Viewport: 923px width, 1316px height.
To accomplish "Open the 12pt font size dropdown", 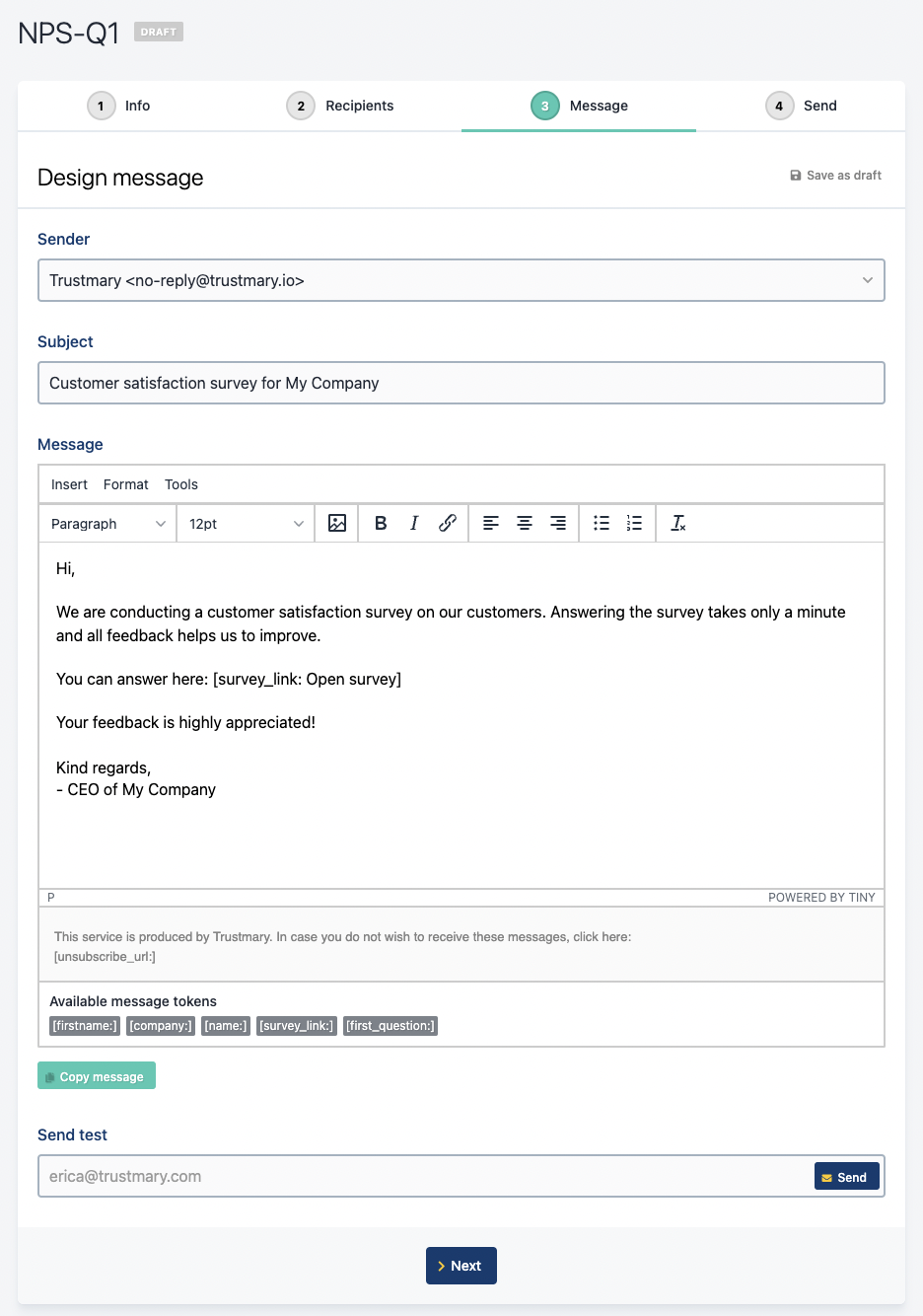I will (x=246, y=524).
